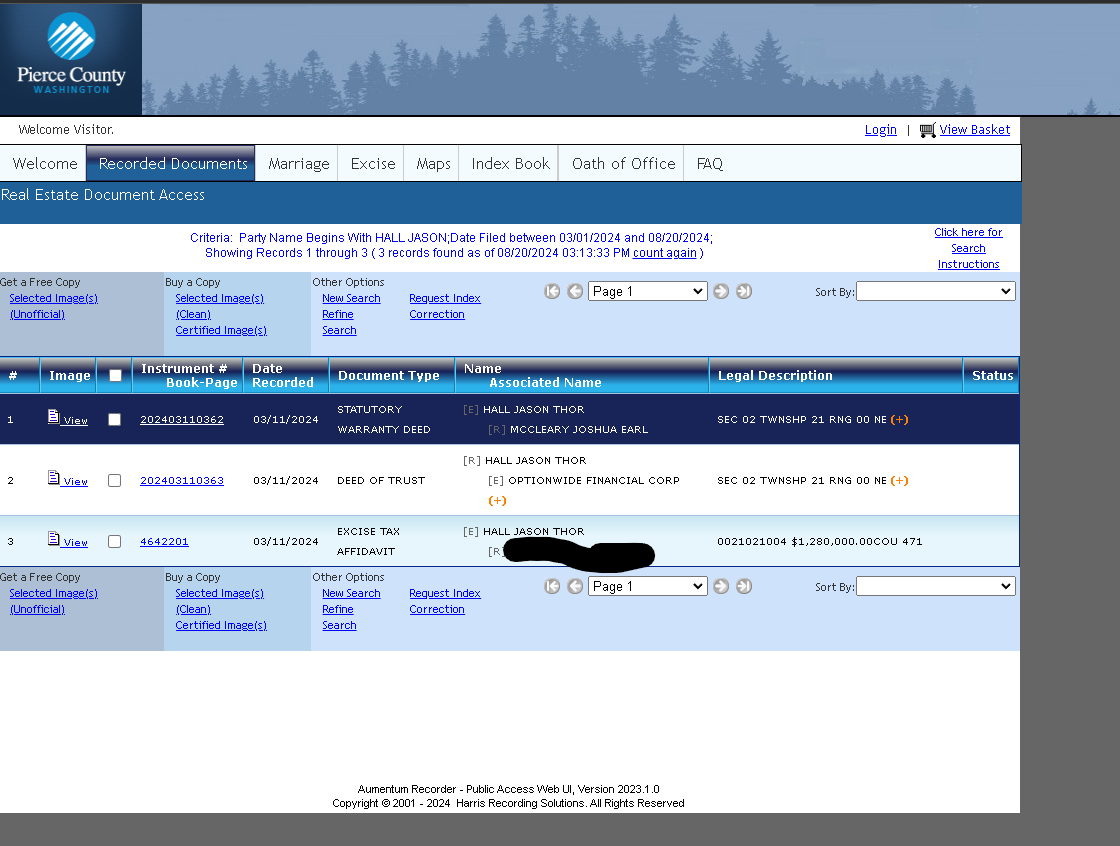Open instrument number 202403110362
1120x846 pixels.
[x=181, y=419]
